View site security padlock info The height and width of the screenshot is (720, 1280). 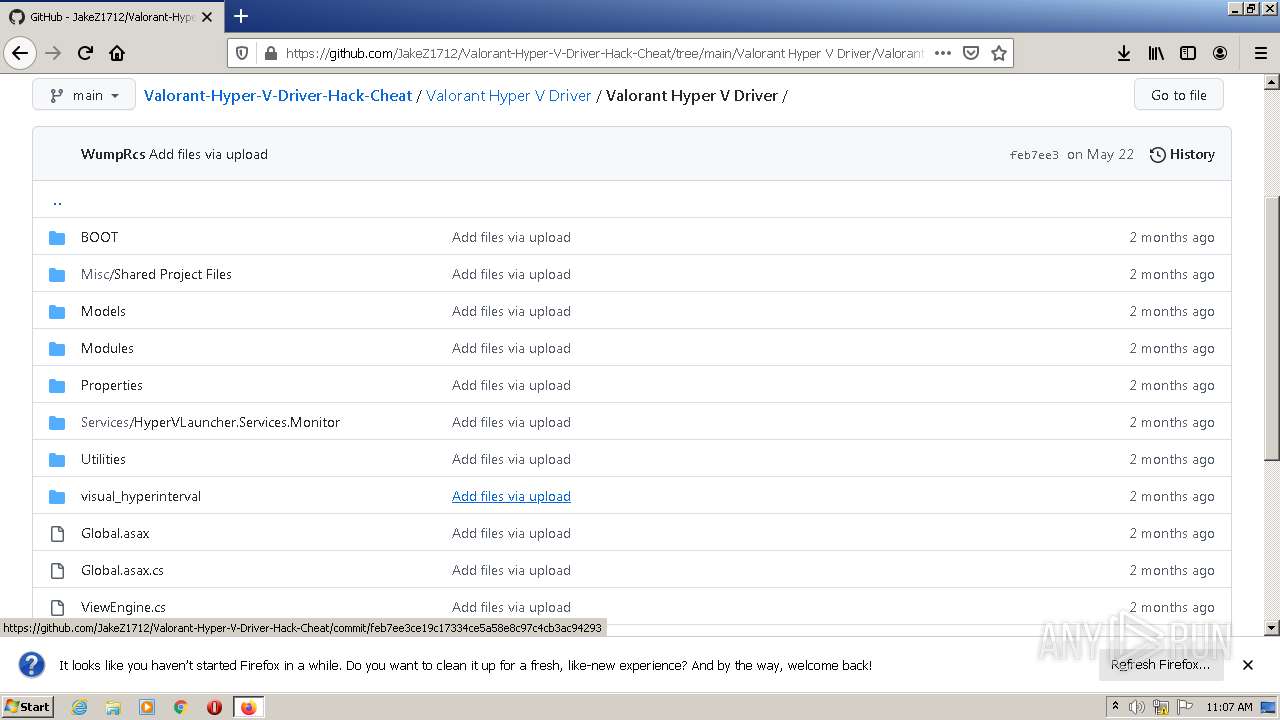269,53
